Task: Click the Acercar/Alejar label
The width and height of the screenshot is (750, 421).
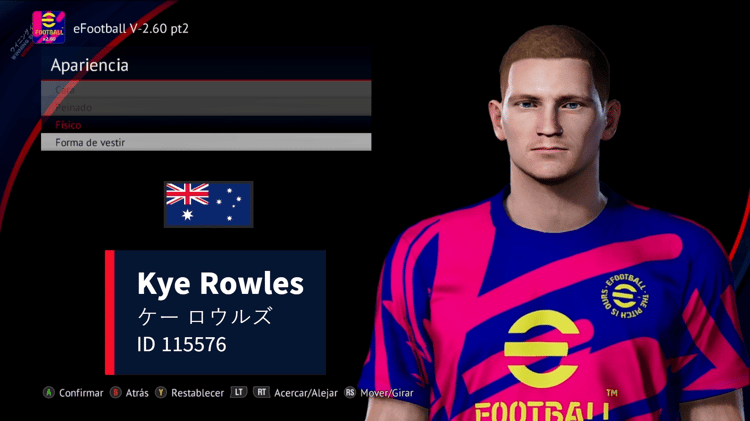Action: click(x=306, y=393)
